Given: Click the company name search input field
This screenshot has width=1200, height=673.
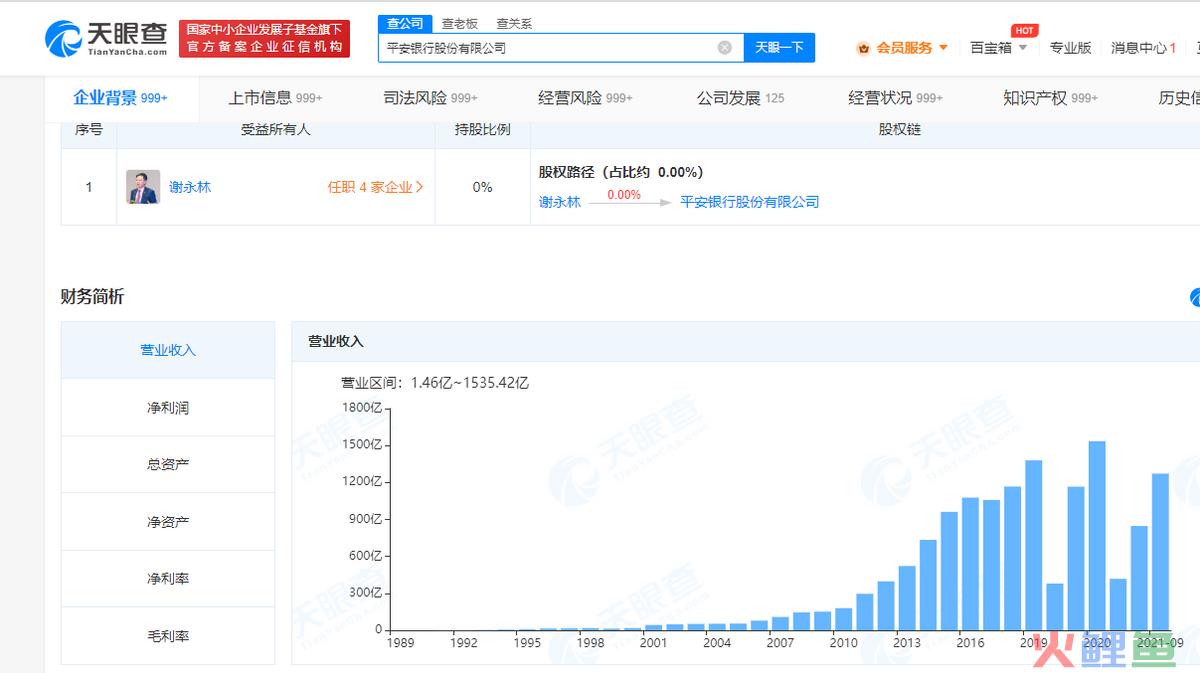Looking at the screenshot, I should 550,47.
